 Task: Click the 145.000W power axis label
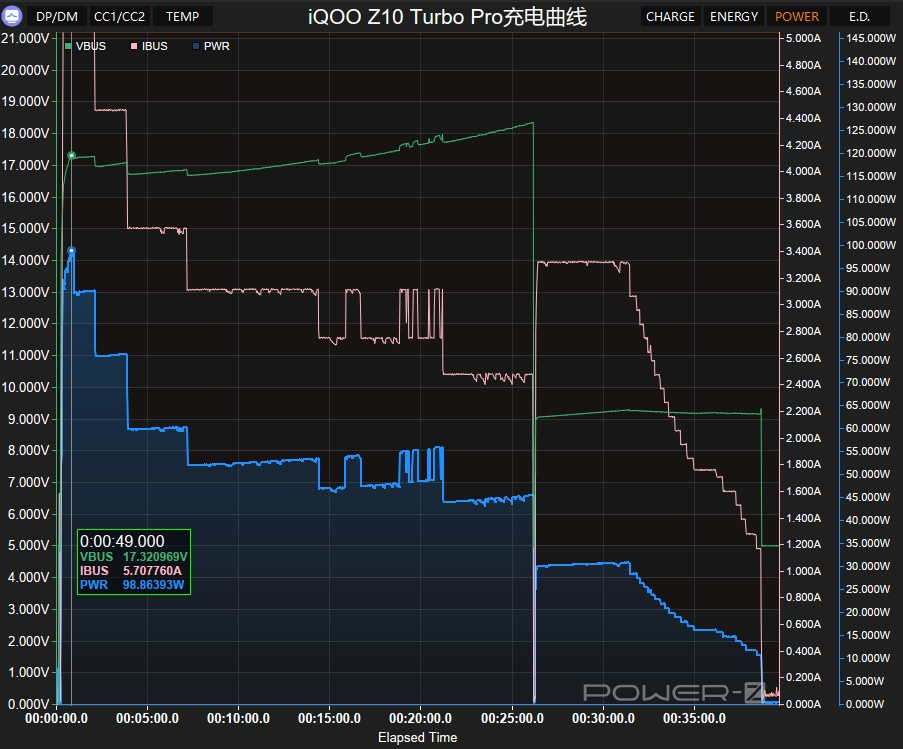point(871,38)
